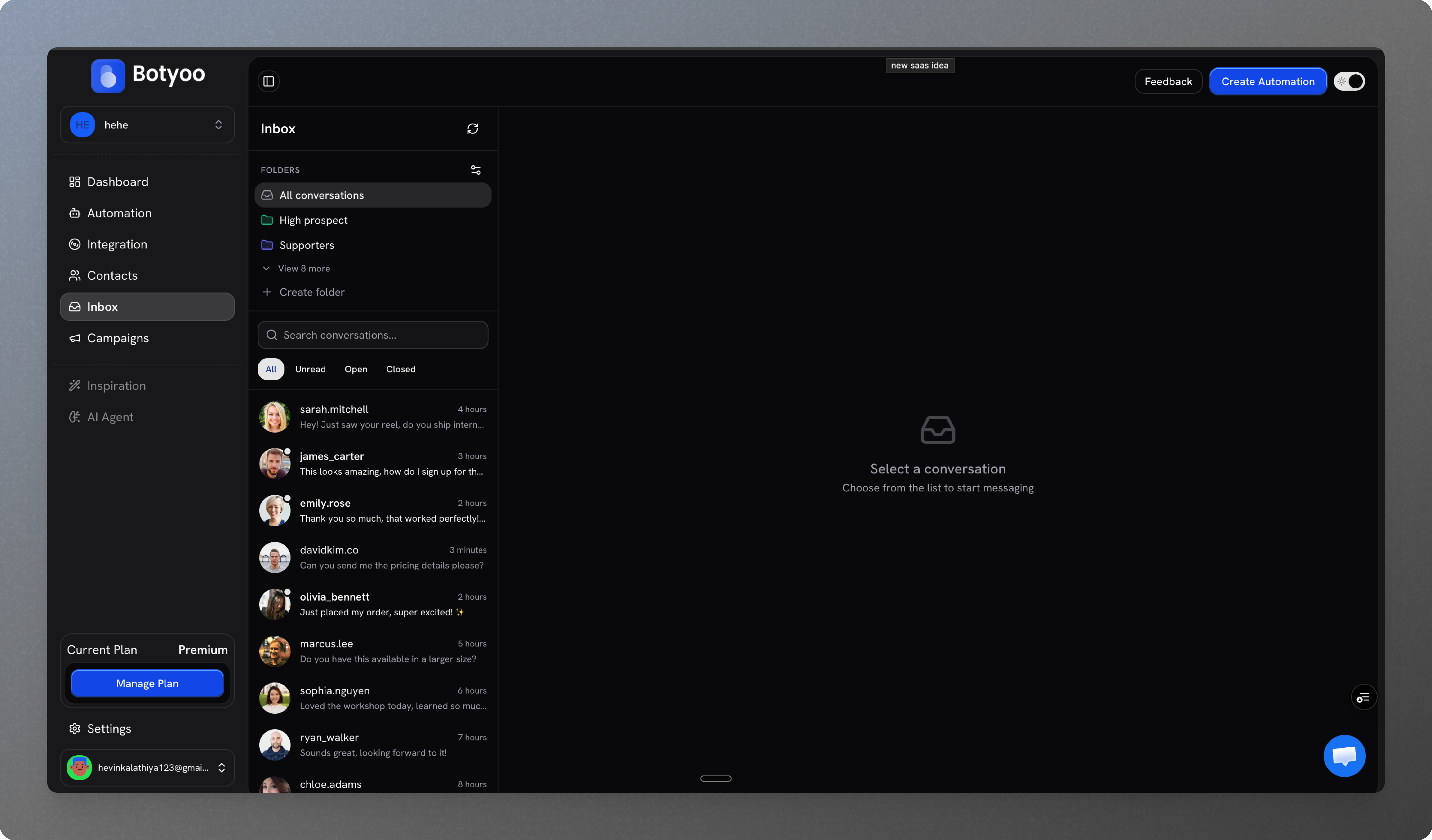Screen dimensions: 1432x840
Task: Click the Feedback button
Action: (x=1168, y=81)
